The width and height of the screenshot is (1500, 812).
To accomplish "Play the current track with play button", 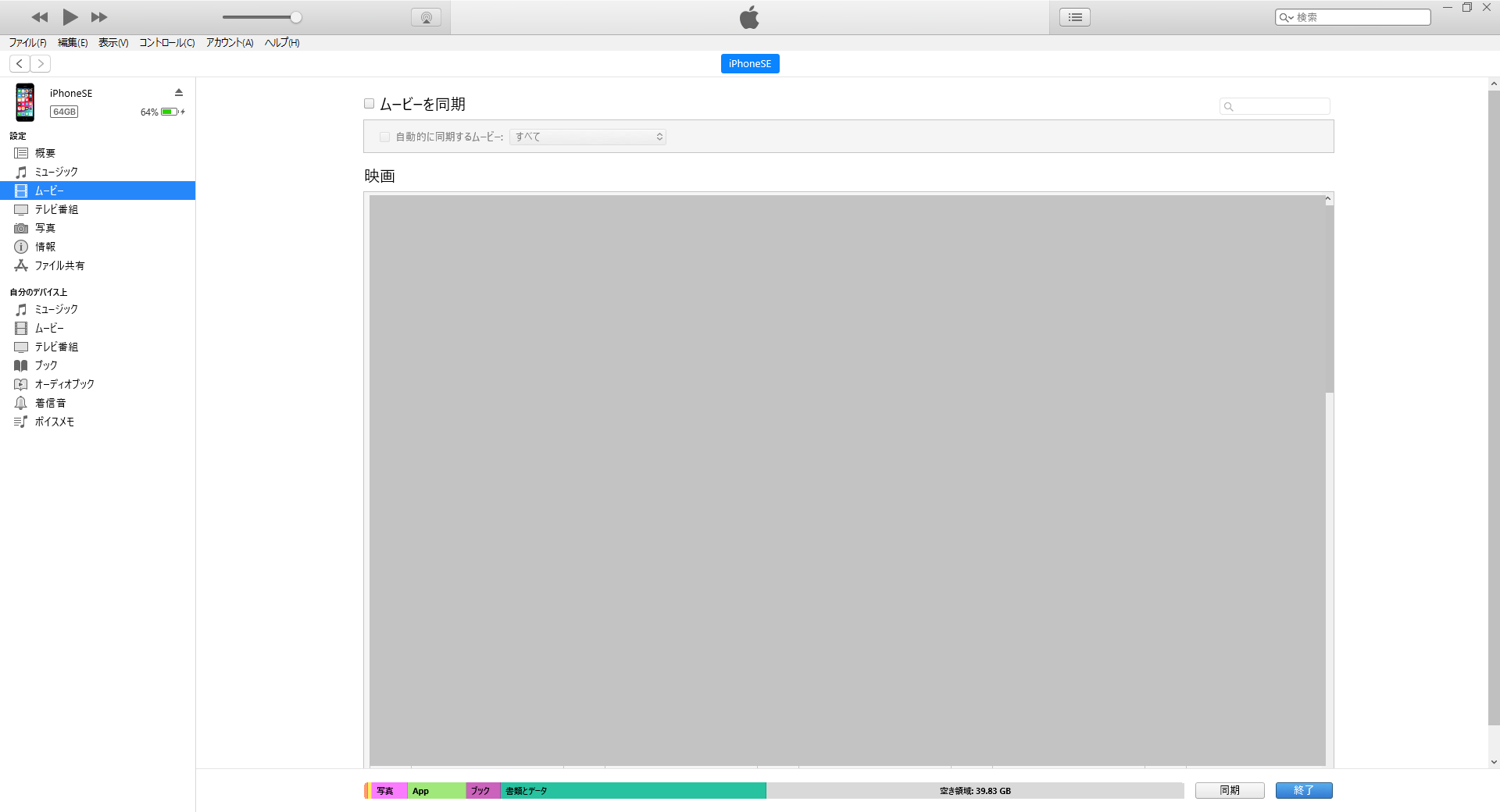I will (x=70, y=17).
